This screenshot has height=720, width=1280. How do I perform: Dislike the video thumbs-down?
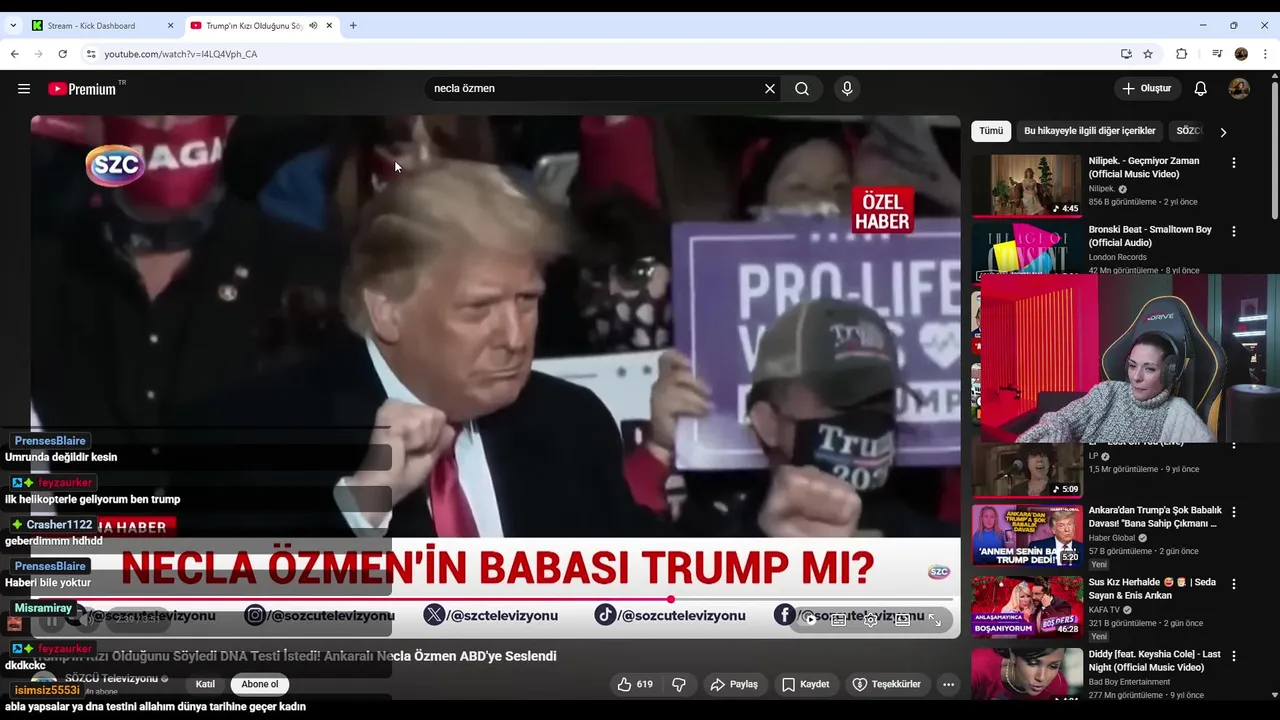point(679,685)
